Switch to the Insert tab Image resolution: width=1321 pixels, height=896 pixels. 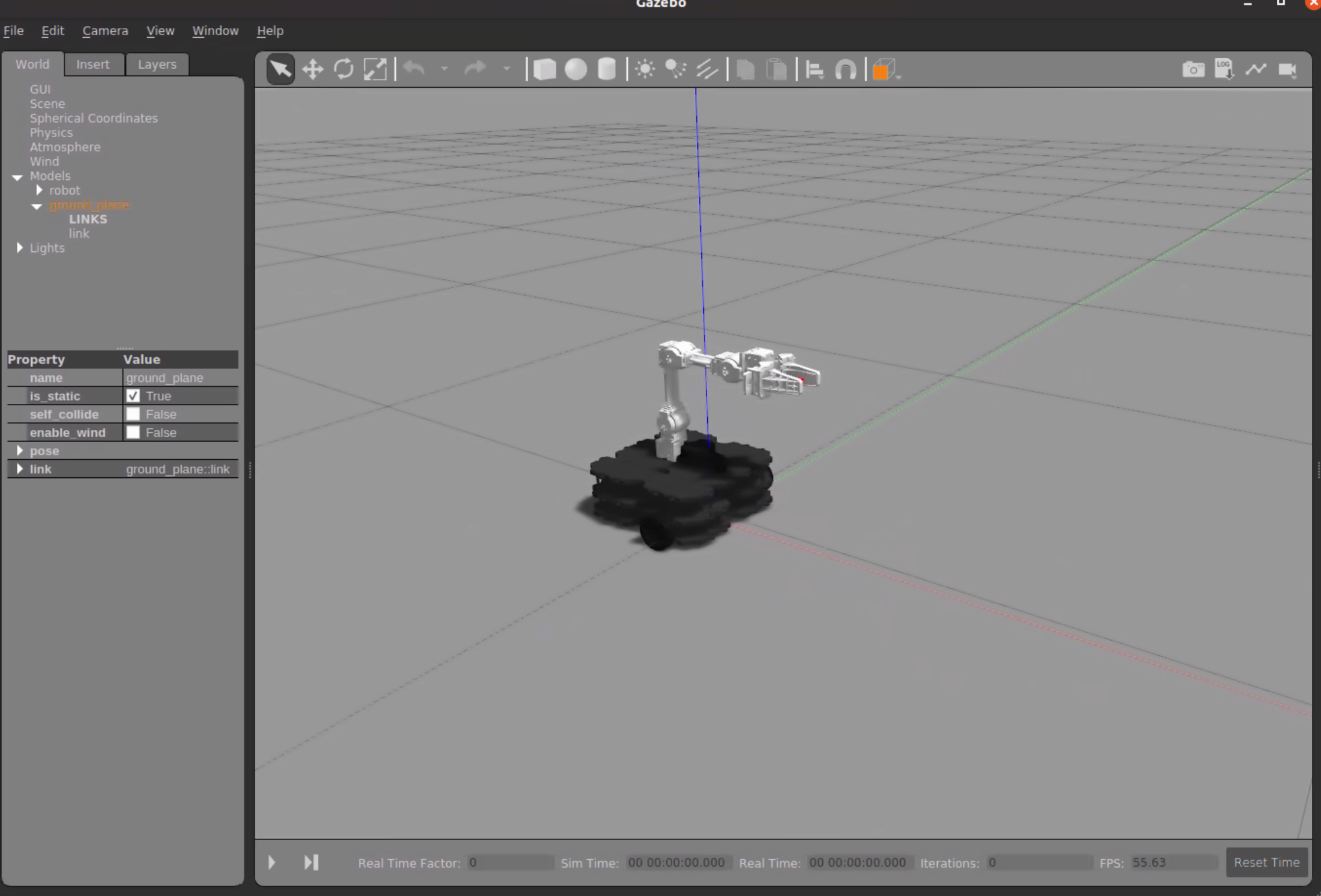pyautogui.click(x=94, y=64)
